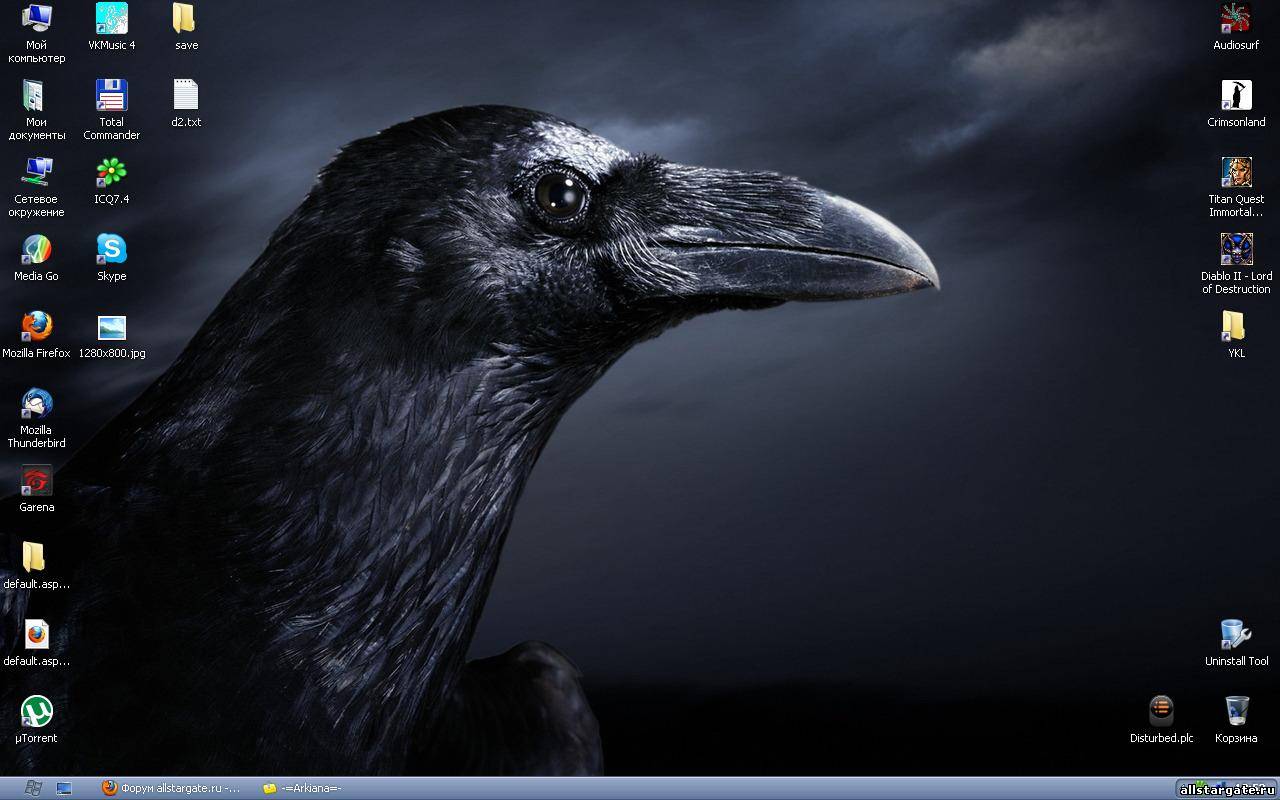Select the Mozilla Thunderbird icon
This screenshot has height=800, width=1280.
click(36, 404)
